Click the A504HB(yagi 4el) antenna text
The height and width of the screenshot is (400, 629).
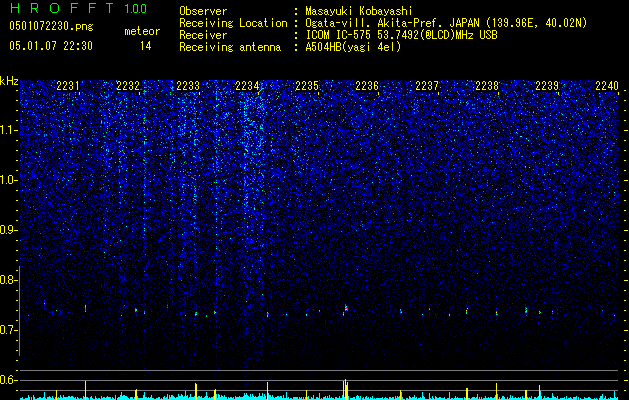(353, 47)
